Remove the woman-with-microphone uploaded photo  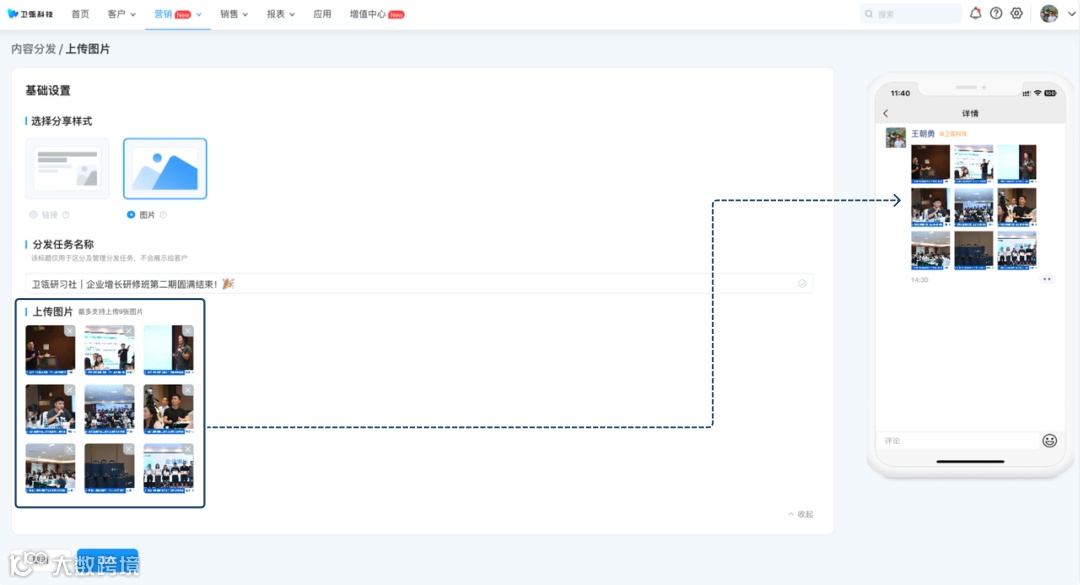188,331
